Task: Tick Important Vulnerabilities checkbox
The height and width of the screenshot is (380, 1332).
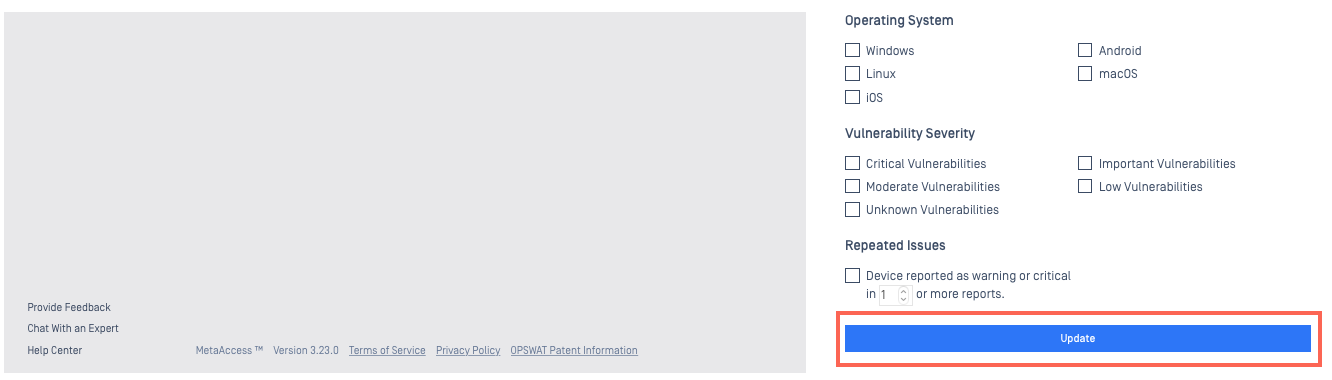Action: pyautogui.click(x=1085, y=163)
